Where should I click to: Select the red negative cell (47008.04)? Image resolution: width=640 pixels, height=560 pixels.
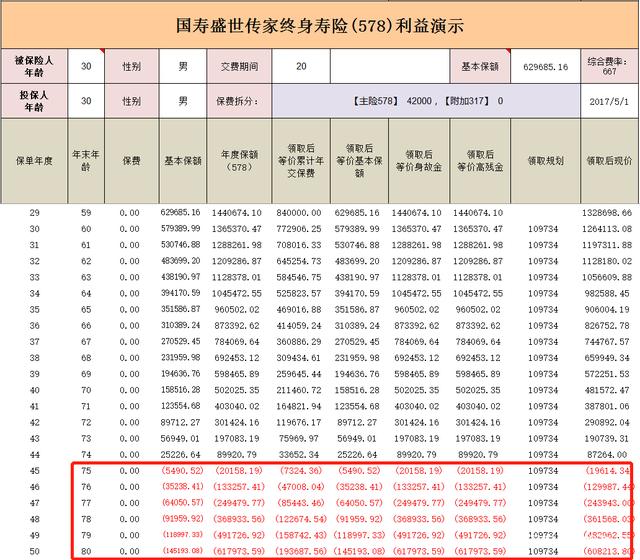point(301,487)
